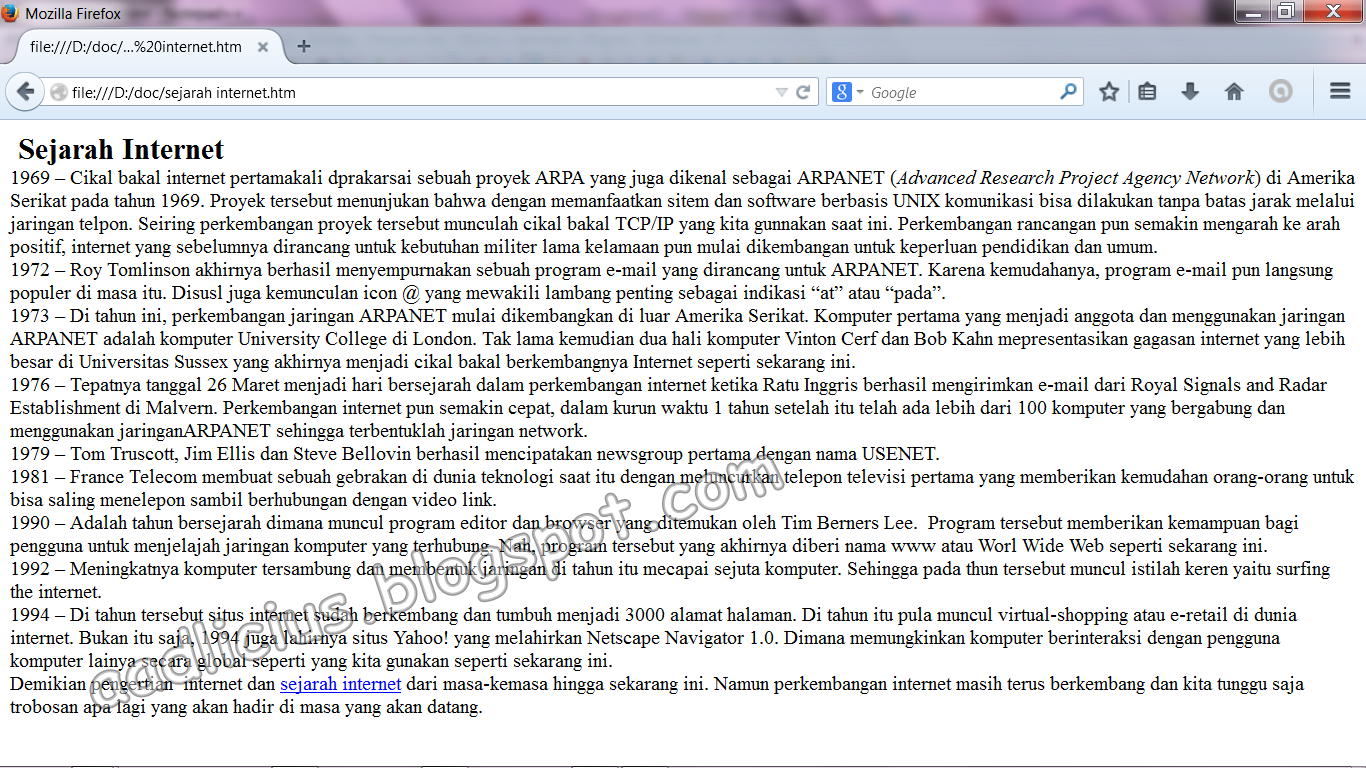Viewport: 1366px width, 768px height.
Task: Maximize the Firefox window
Action: click(1286, 11)
